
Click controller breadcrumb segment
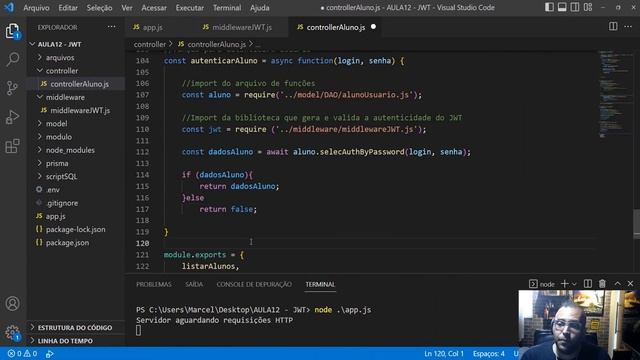pyautogui.click(x=150, y=44)
